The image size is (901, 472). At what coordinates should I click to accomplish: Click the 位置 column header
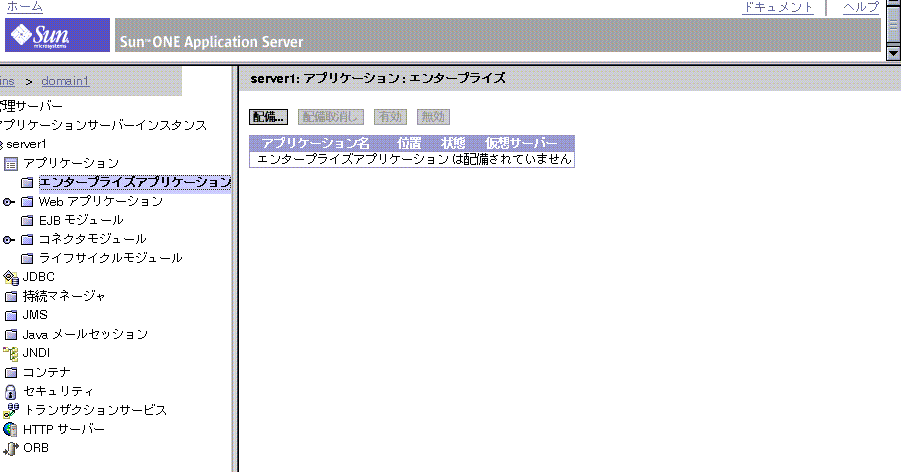409,143
